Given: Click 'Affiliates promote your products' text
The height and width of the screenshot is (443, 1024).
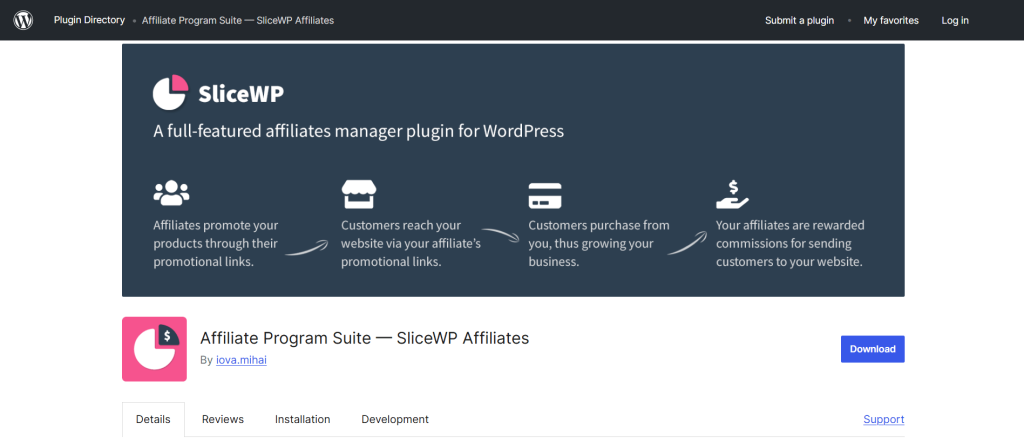Looking at the screenshot, I should coord(216,244).
